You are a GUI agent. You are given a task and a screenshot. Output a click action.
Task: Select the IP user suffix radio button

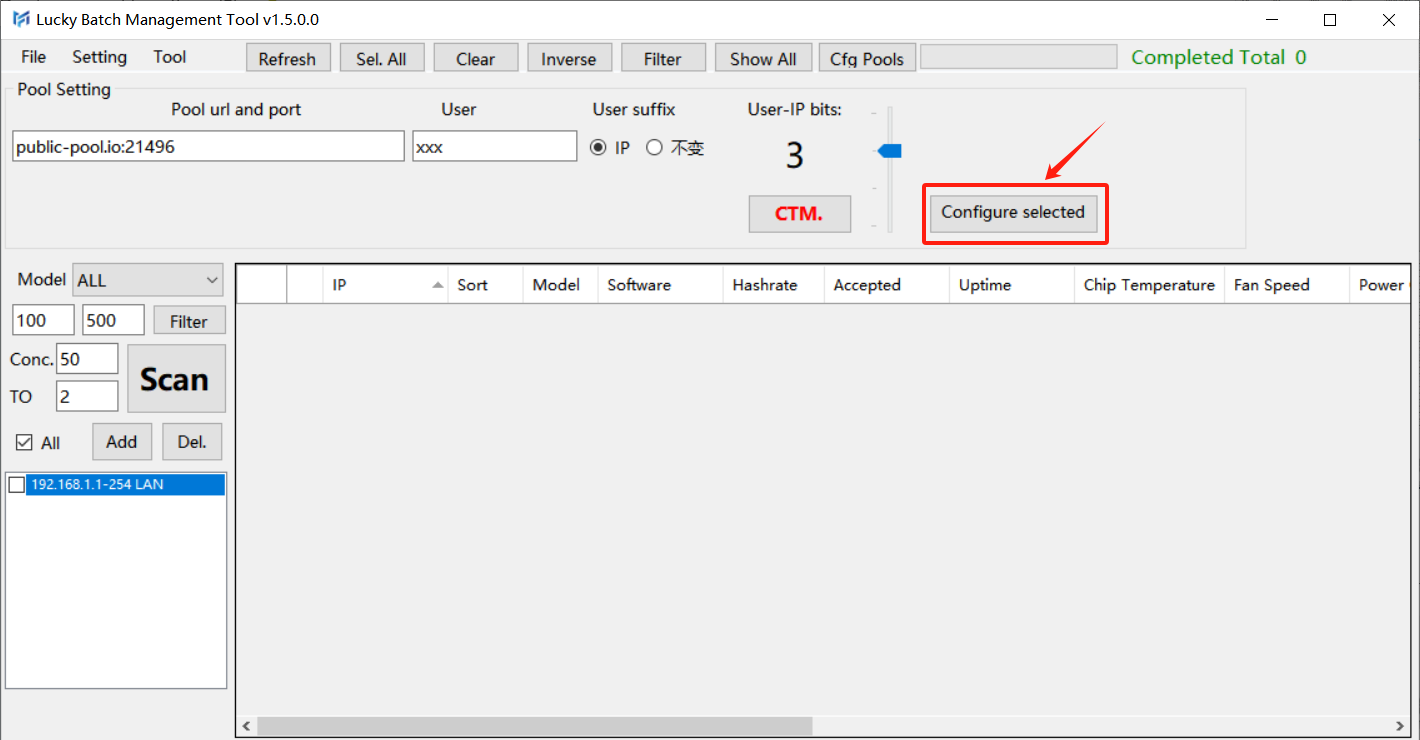pyautogui.click(x=598, y=148)
